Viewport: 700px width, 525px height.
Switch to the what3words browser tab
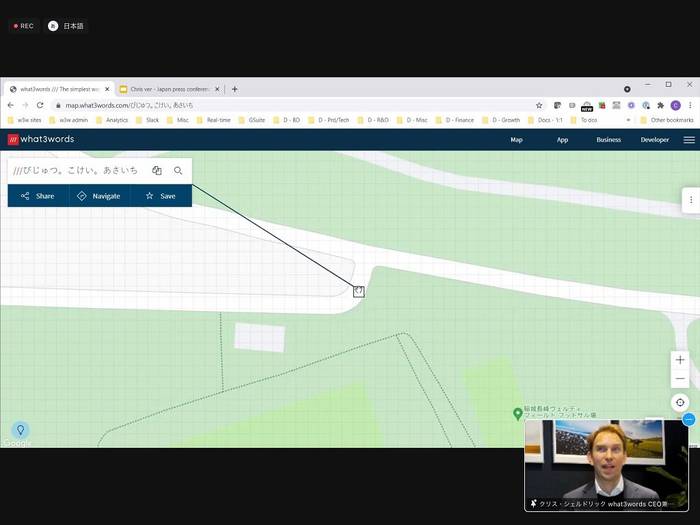coord(59,89)
